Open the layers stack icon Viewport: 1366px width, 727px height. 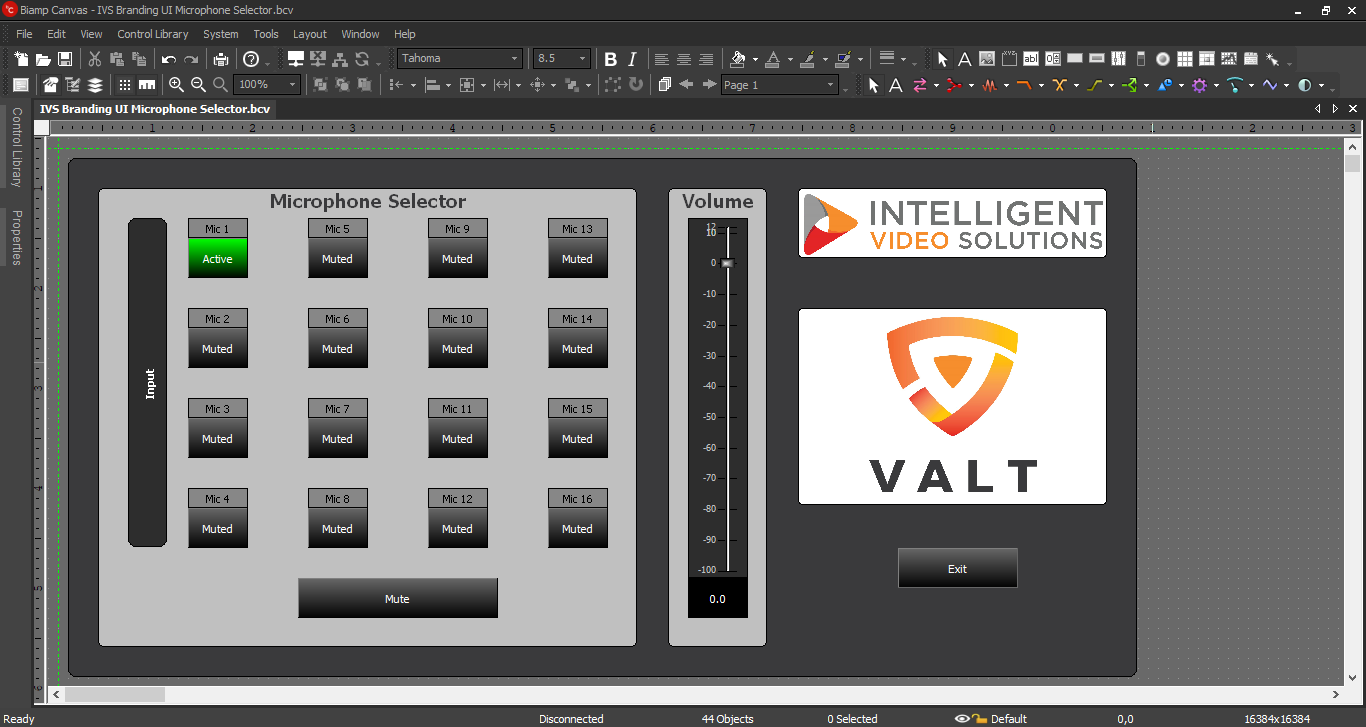(x=95, y=85)
